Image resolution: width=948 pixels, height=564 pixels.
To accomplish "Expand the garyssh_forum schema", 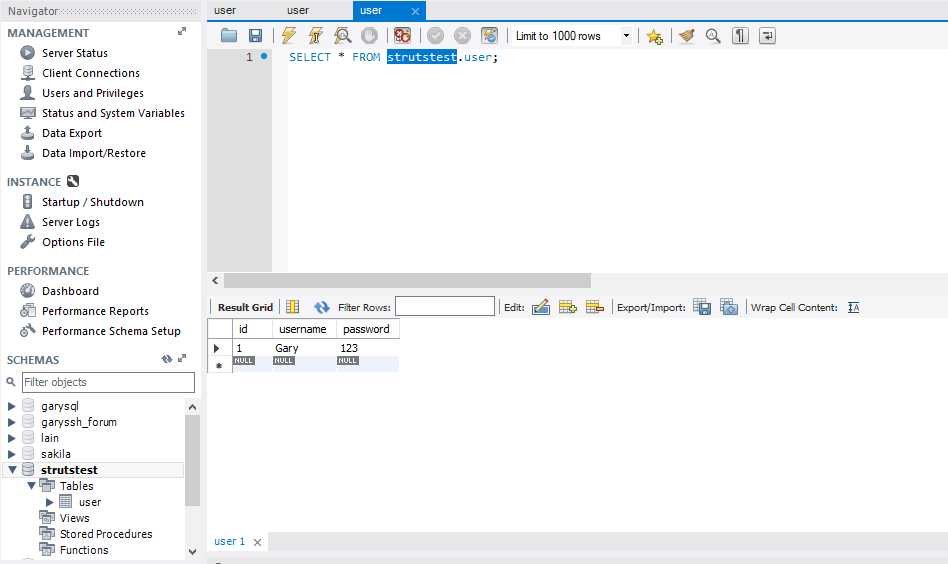I will pos(11,422).
